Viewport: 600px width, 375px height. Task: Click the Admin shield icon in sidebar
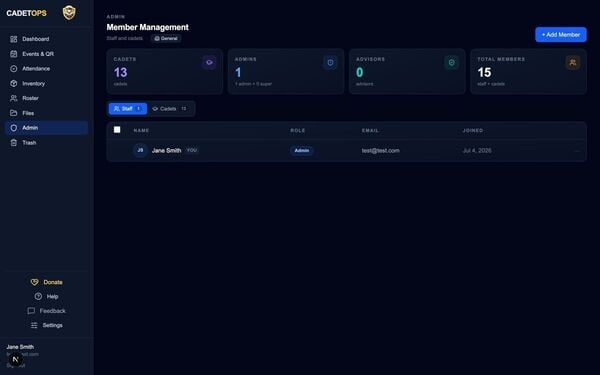pos(14,128)
